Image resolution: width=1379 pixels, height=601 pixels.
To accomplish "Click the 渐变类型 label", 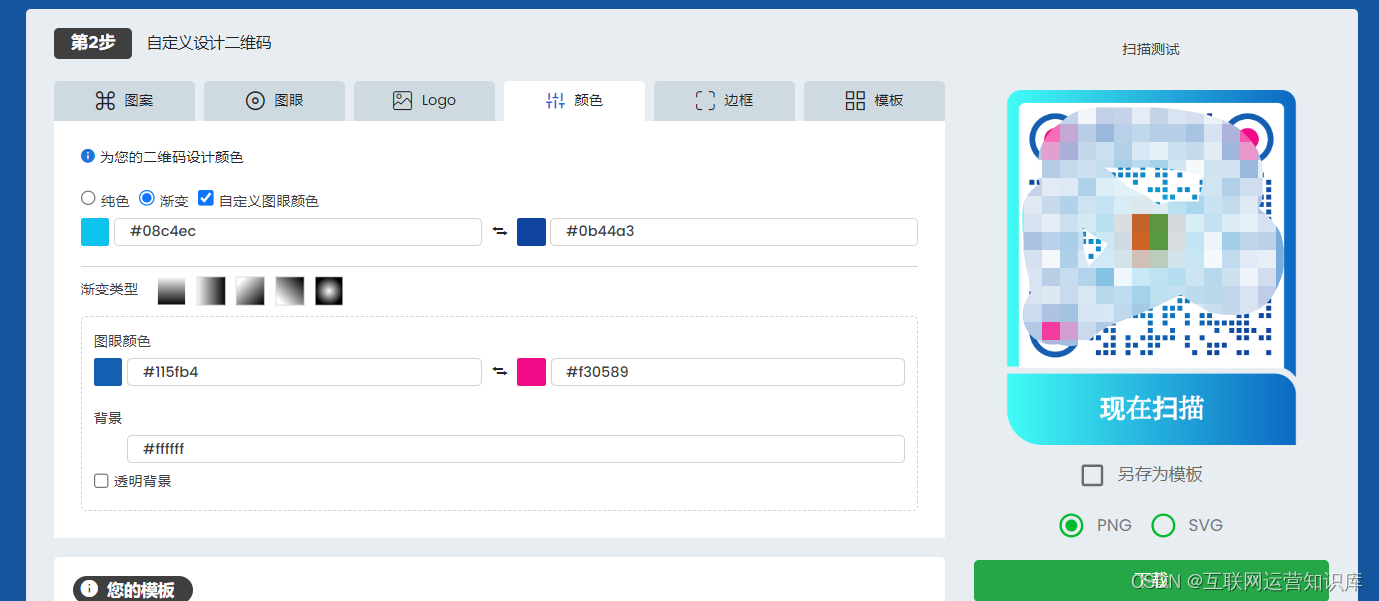I will [x=110, y=289].
